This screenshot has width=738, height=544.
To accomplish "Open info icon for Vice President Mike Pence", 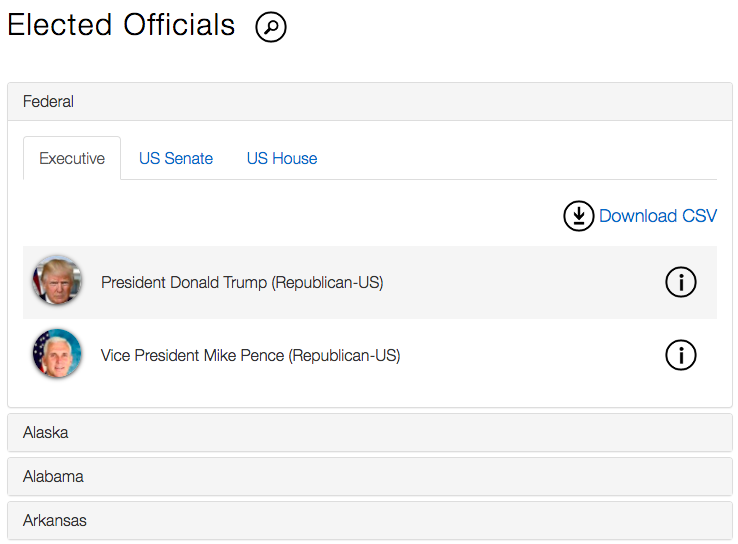I will tap(681, 355).
